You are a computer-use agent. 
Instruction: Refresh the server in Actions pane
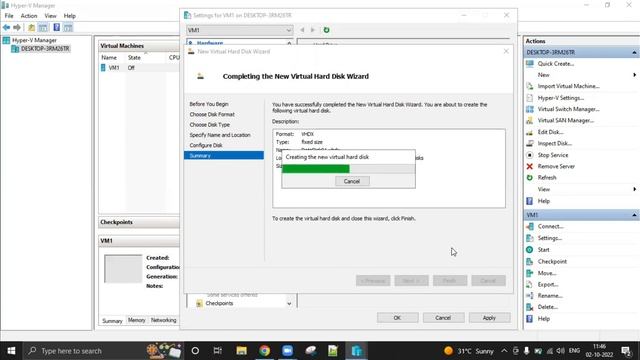547,178
